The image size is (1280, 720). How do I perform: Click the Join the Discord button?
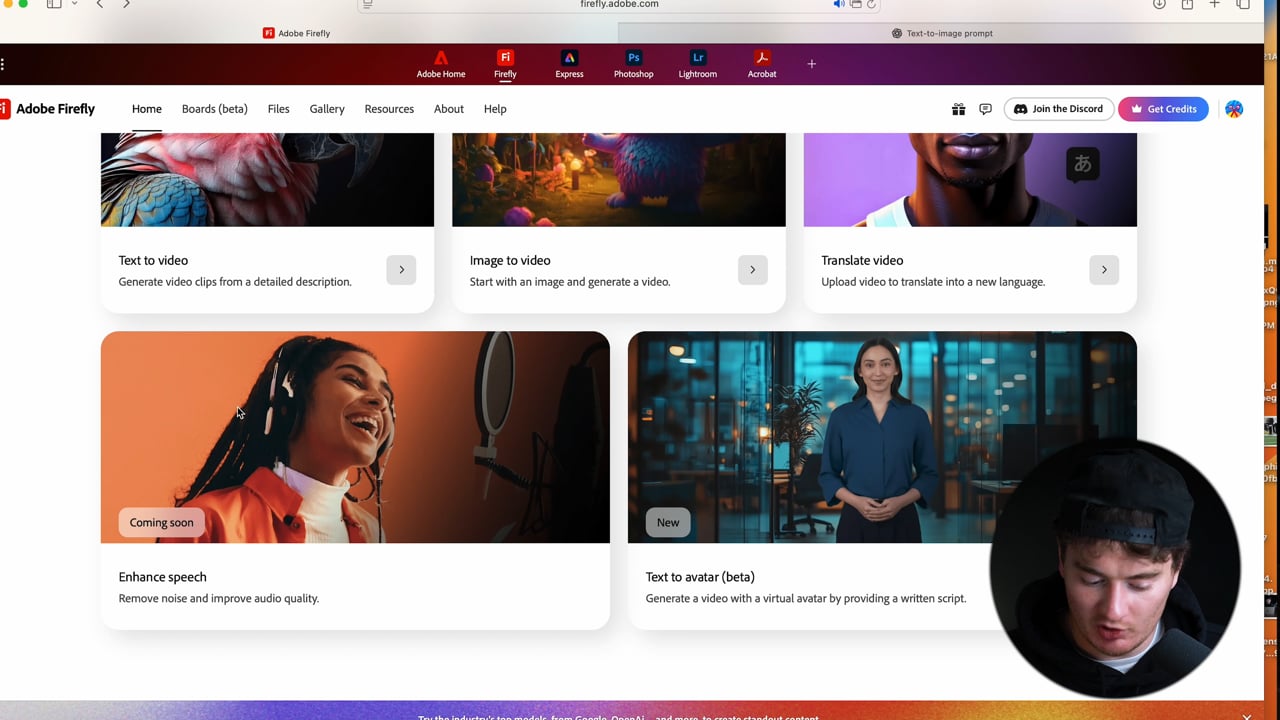pyautogui.click(x=1058, y=109)
